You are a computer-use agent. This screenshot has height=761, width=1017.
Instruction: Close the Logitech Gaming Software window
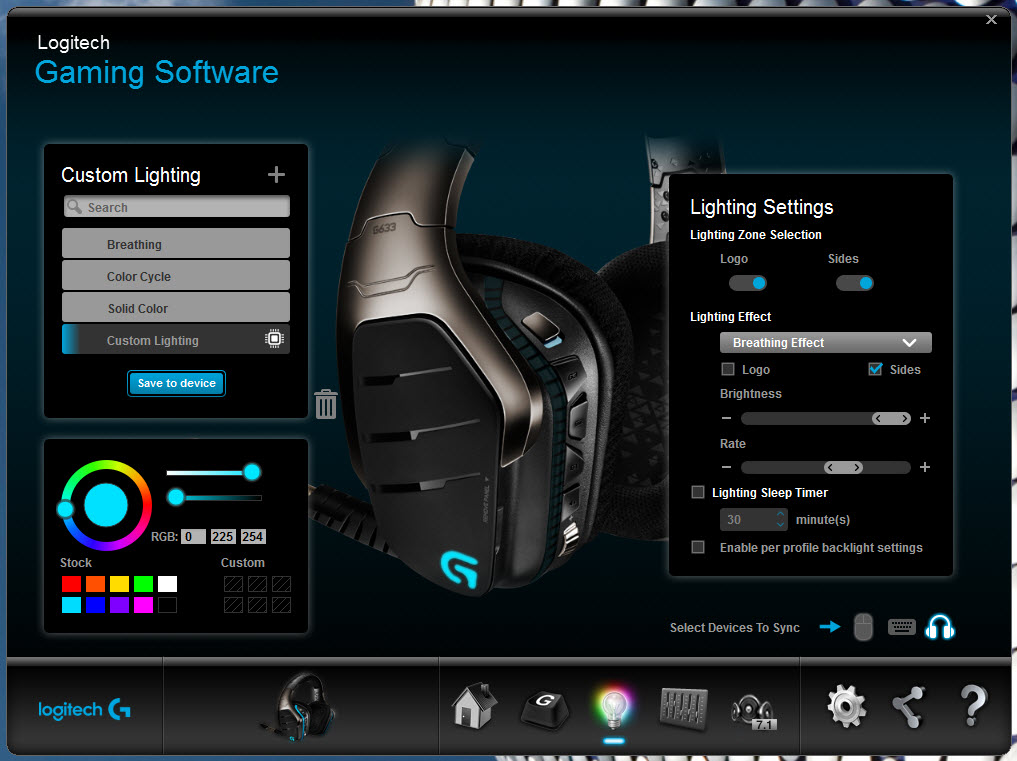coord(991,19)
